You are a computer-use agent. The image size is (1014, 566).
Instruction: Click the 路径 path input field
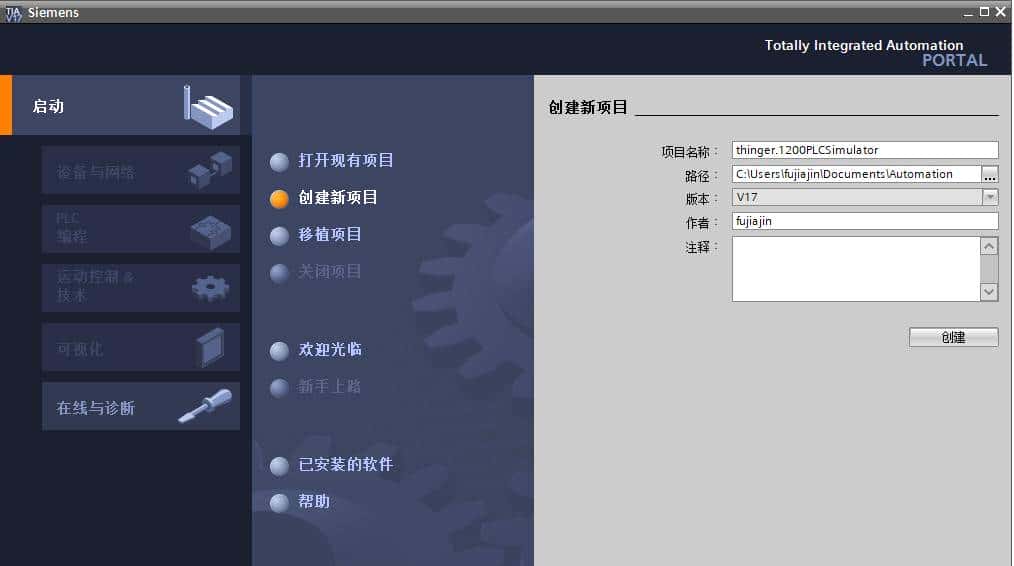(x=857, y=174)
